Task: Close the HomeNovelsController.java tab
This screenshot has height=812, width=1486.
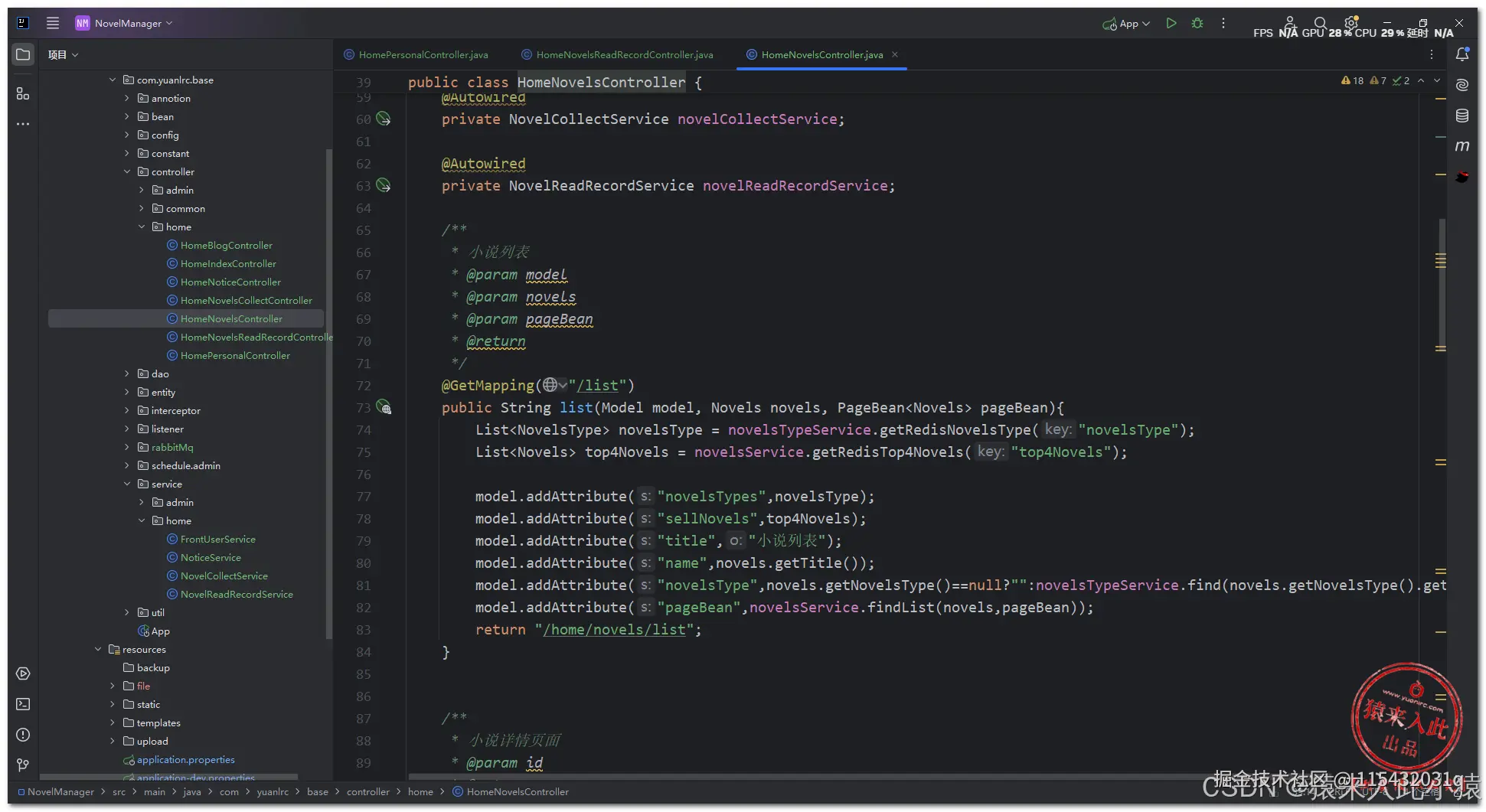Action: (895, 54)
